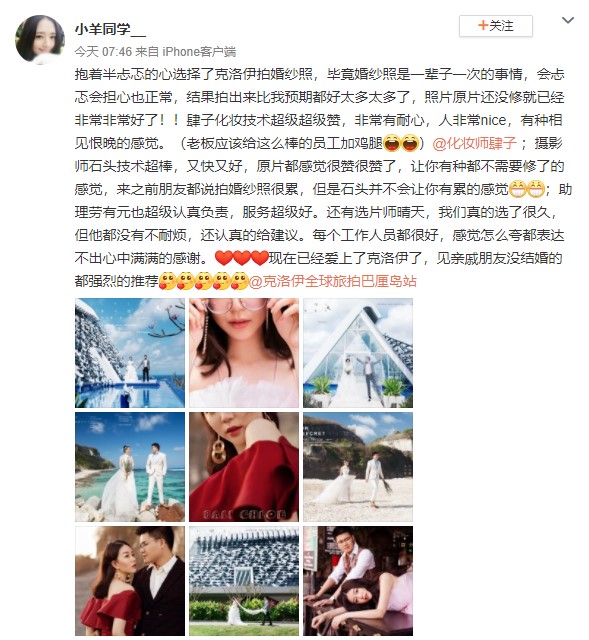Click the grinning teeth emoji pair
The width and height of the screenshot is (589, 640).
[x=527, y=189]
